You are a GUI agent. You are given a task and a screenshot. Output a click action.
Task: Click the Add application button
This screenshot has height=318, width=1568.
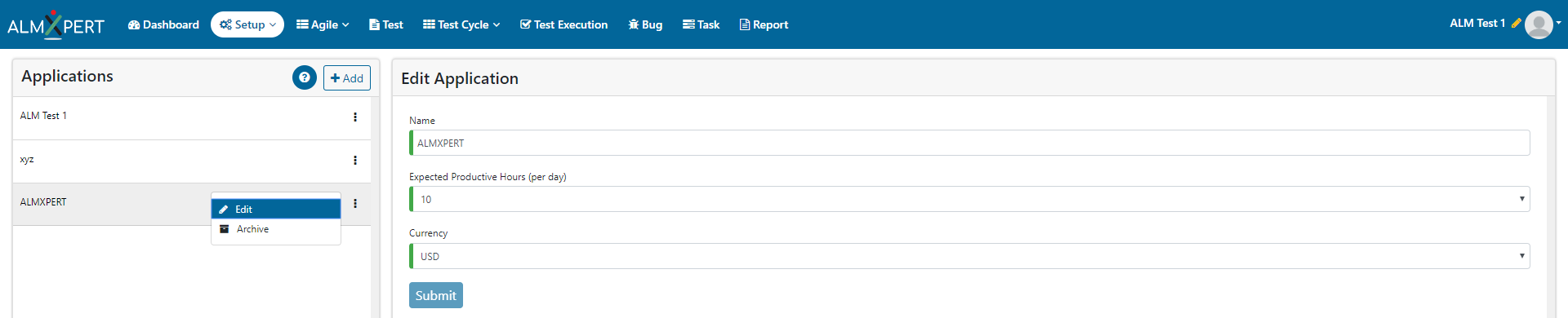pyautogui.click(x=347, y=77)
